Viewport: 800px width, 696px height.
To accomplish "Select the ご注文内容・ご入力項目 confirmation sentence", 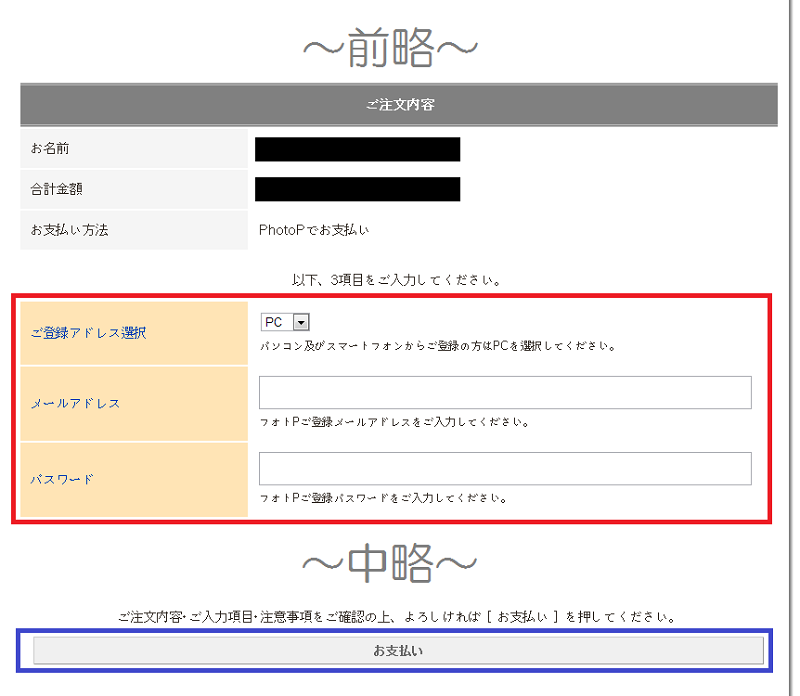I will pos(397,617).
